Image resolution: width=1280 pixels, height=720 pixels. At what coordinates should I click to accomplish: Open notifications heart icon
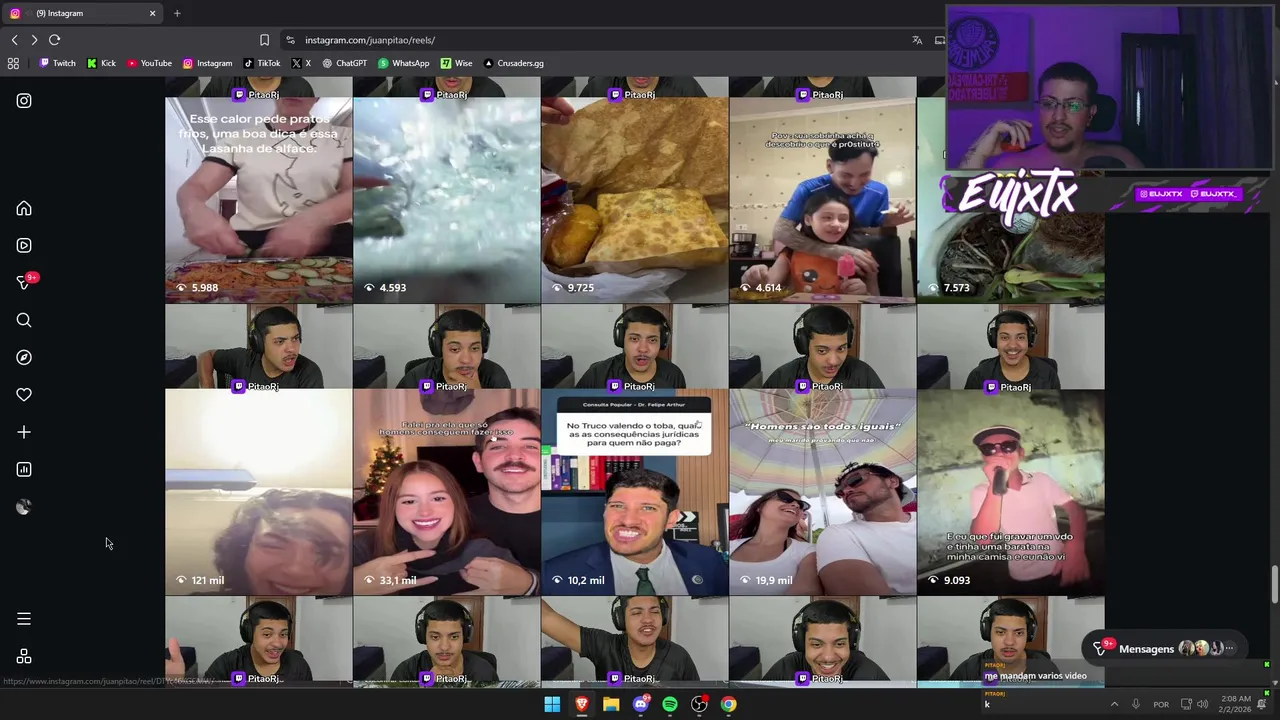[24, 395]
